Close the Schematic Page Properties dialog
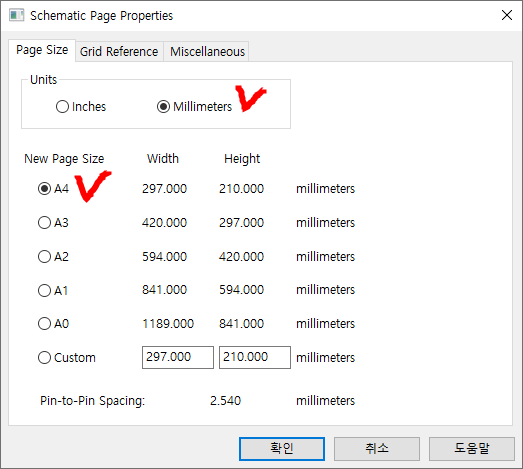 click(507, 15)
